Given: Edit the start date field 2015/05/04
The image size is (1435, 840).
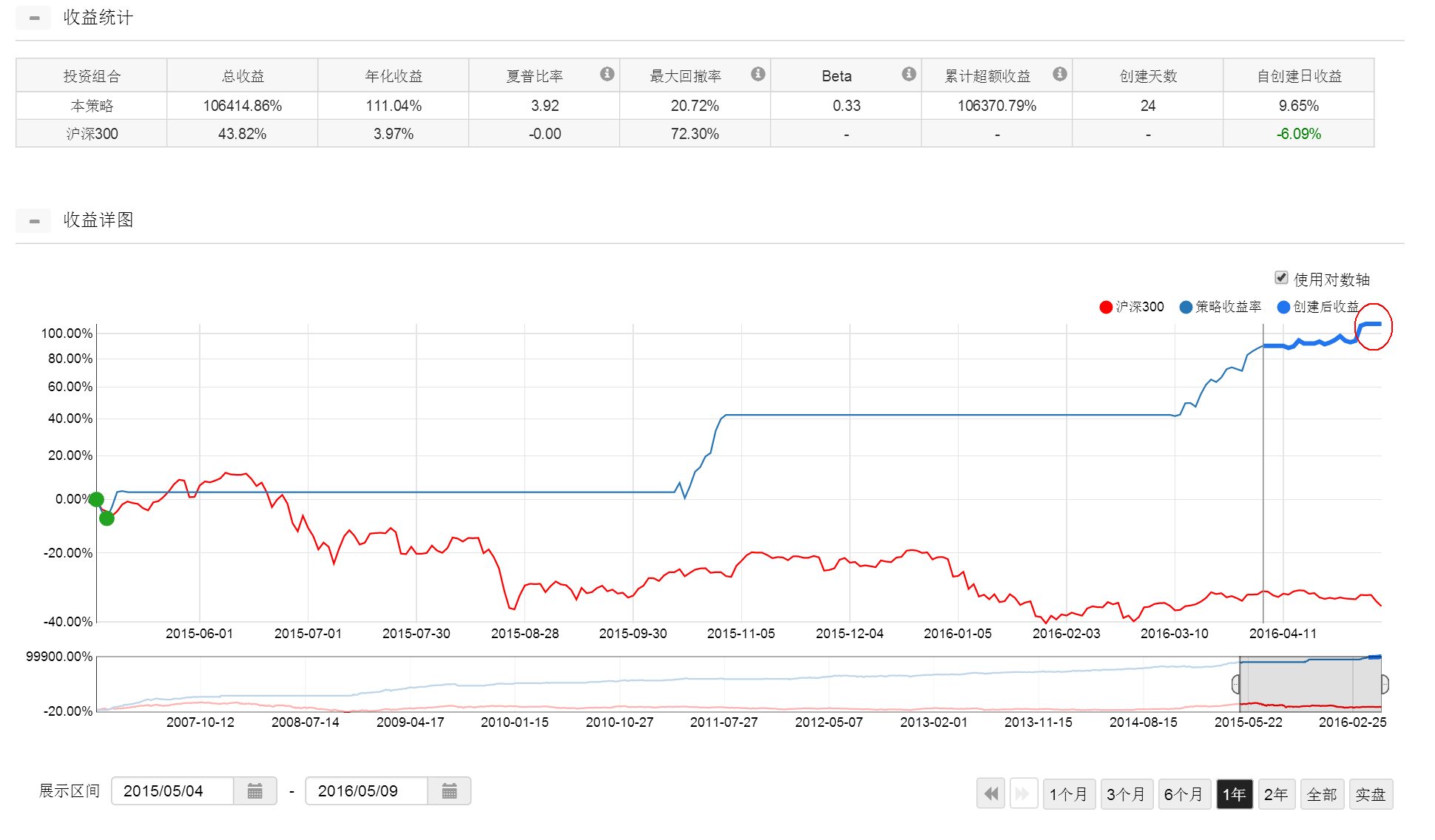Looking at the screenshot, I should point(172,791).
